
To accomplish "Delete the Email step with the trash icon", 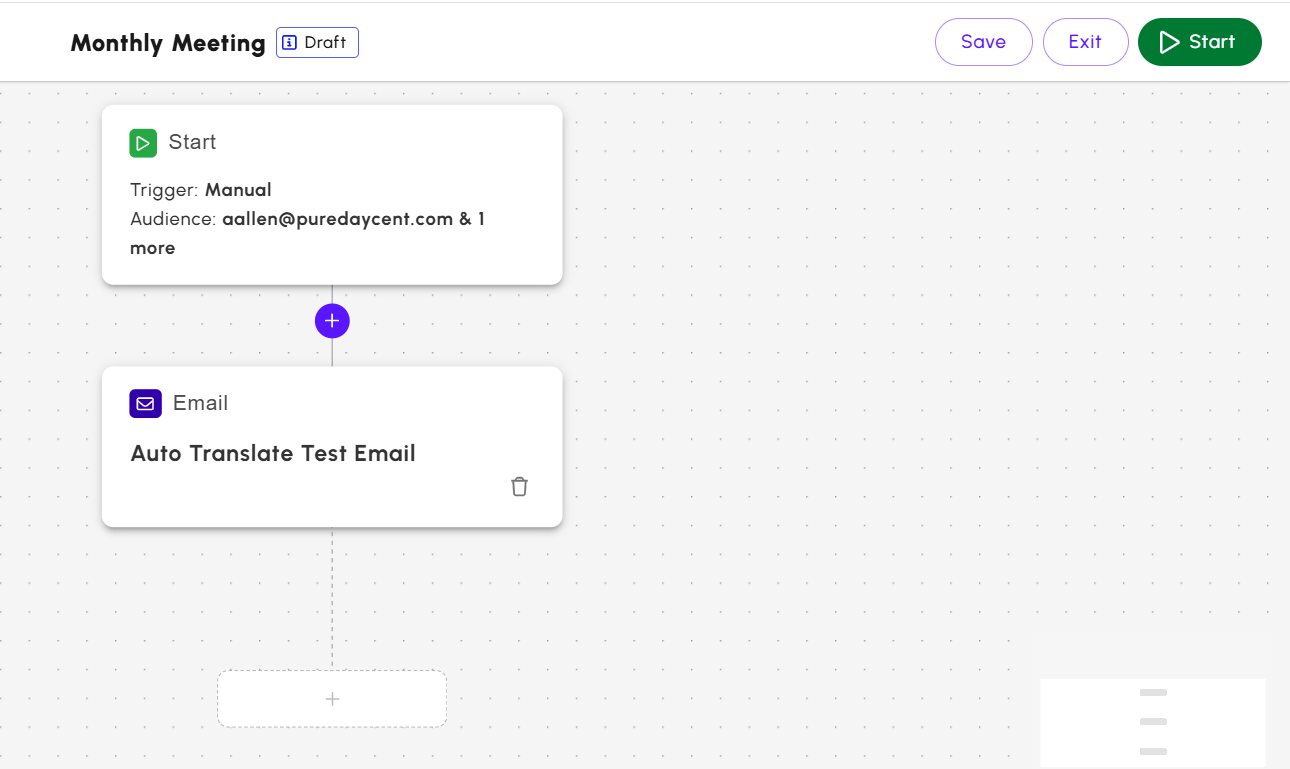I will (519, 487).
